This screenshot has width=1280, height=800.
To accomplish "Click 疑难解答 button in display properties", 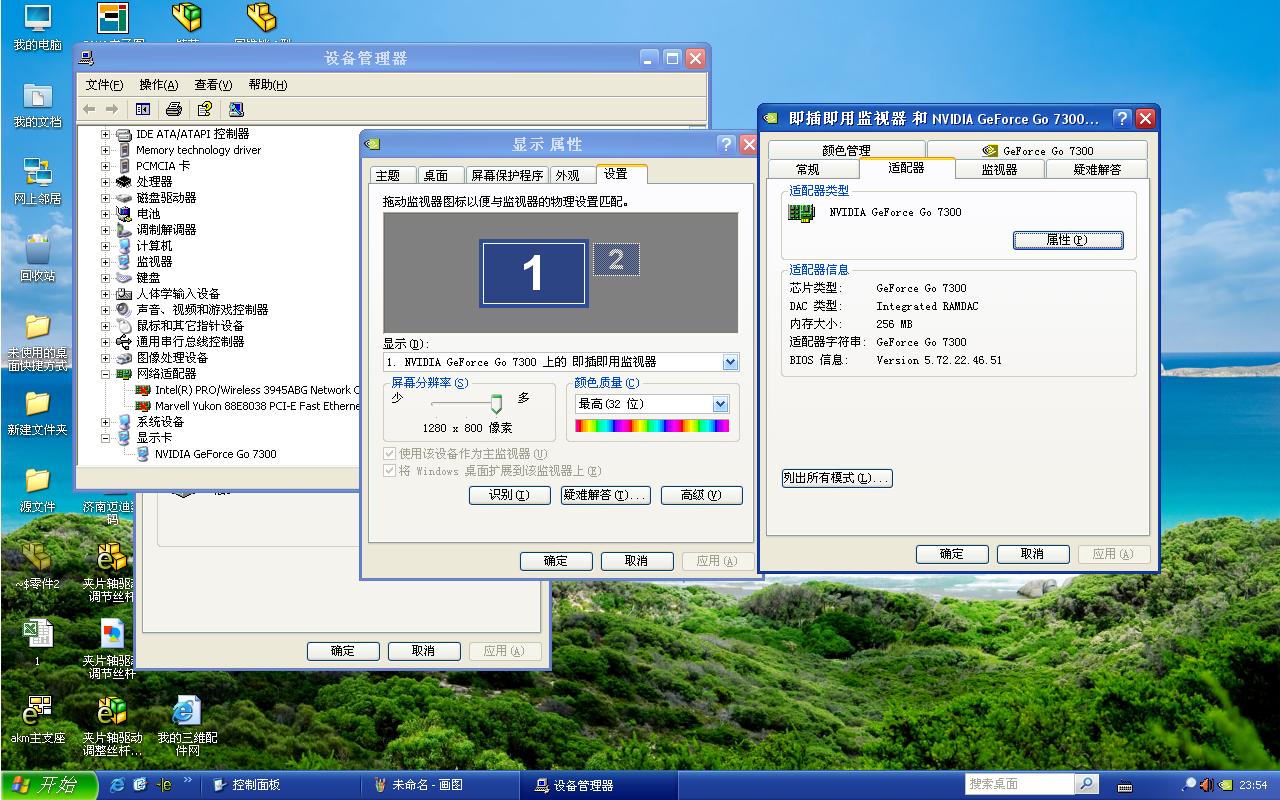I will tap(605, 495).
